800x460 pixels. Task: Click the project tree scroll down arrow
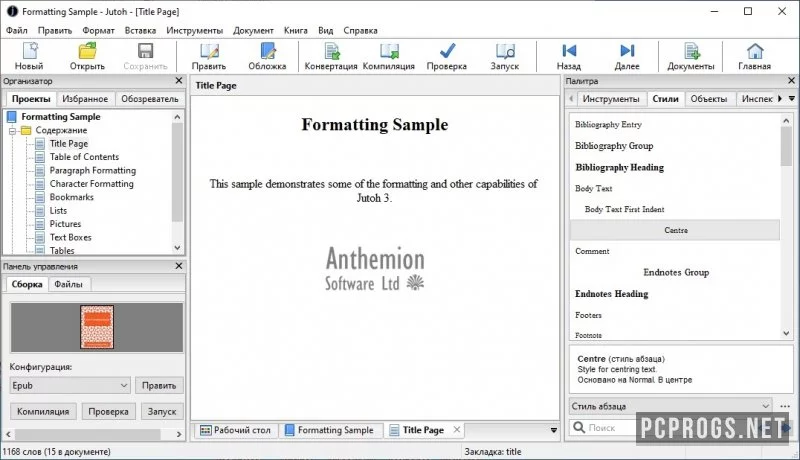click(x=178, y=248)
